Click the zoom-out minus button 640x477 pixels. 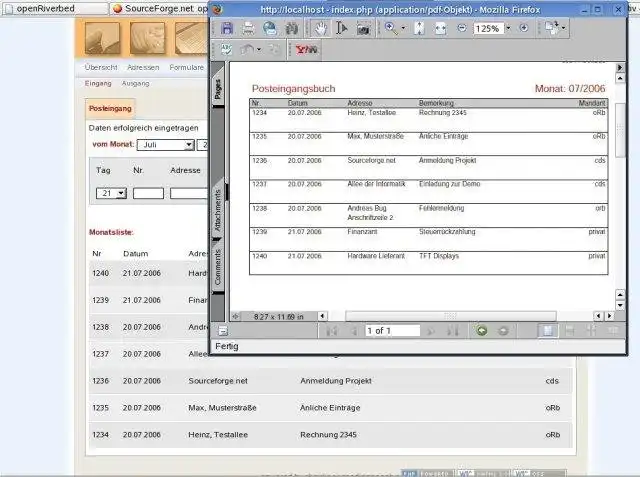(x=462, y=29)
